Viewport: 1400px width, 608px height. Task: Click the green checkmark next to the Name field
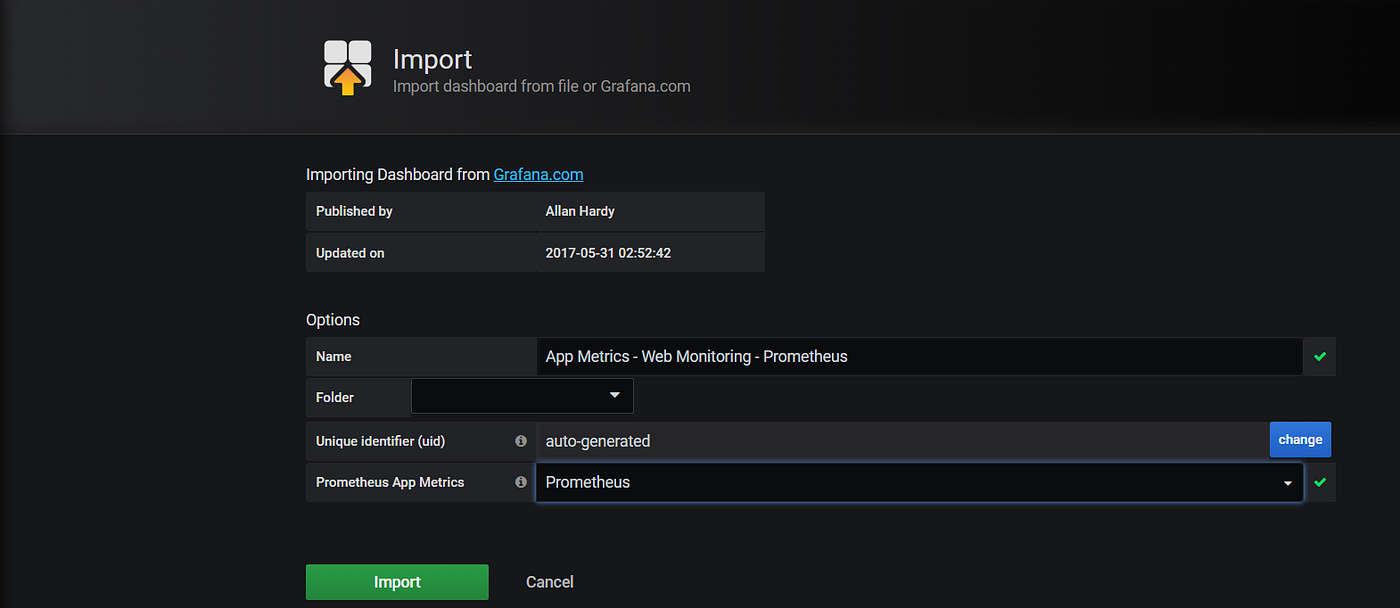tap(1319, 356)
